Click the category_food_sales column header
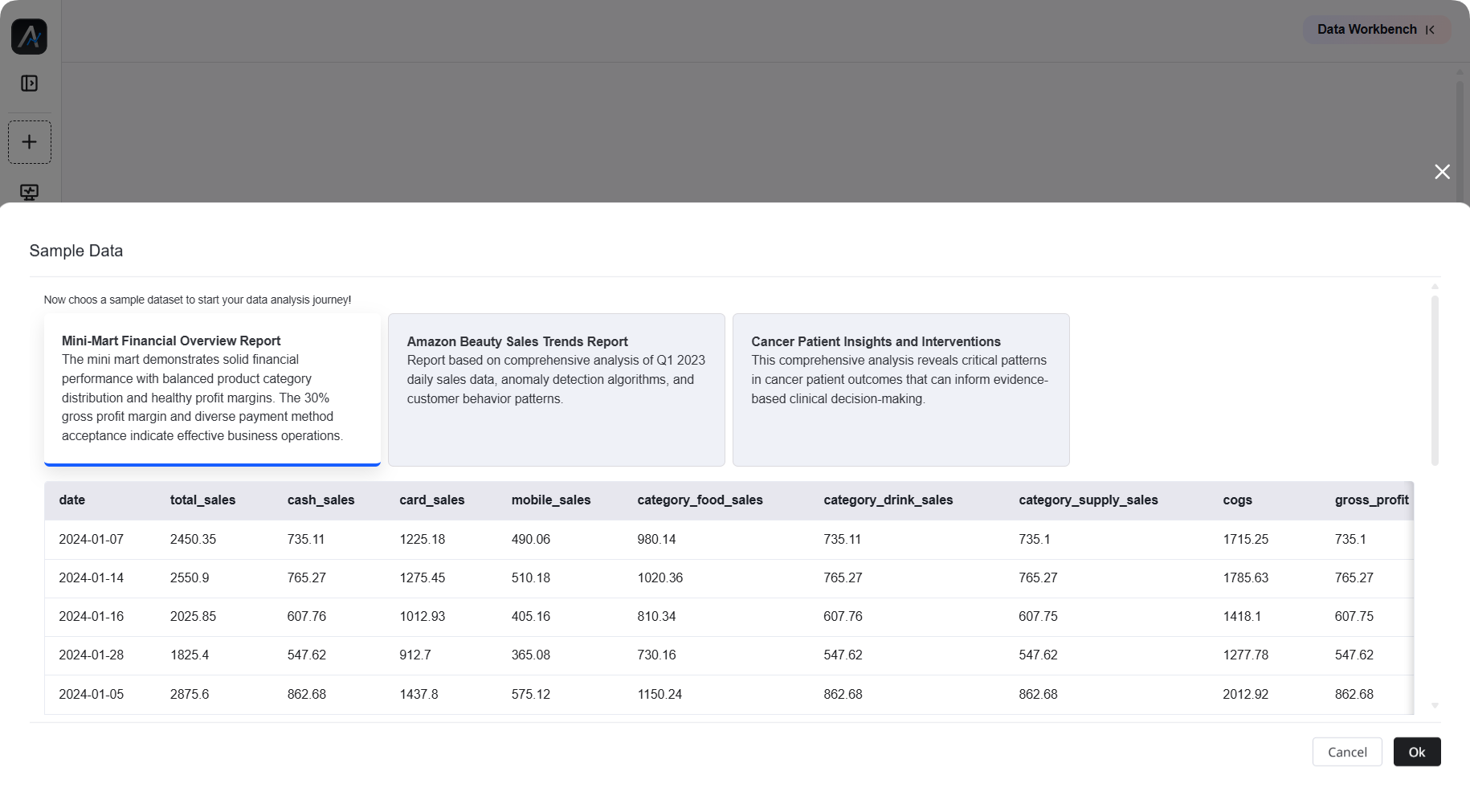1470x812 pixels. (700, 500)
